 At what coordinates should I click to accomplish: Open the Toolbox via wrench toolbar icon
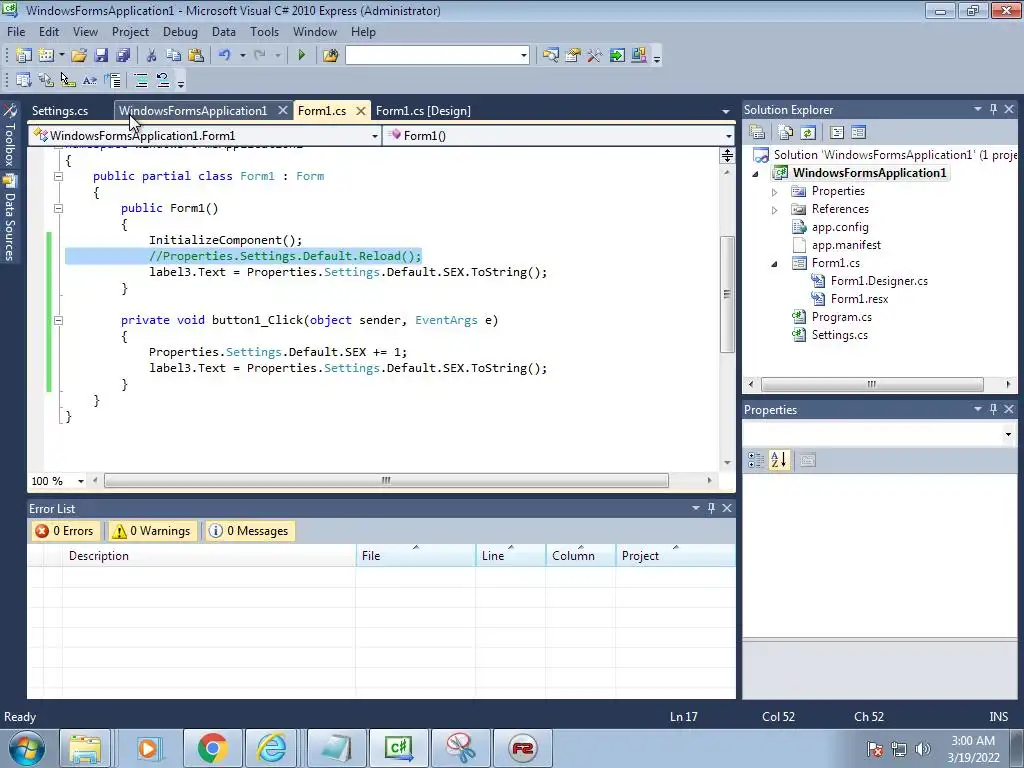pos(594,56)
